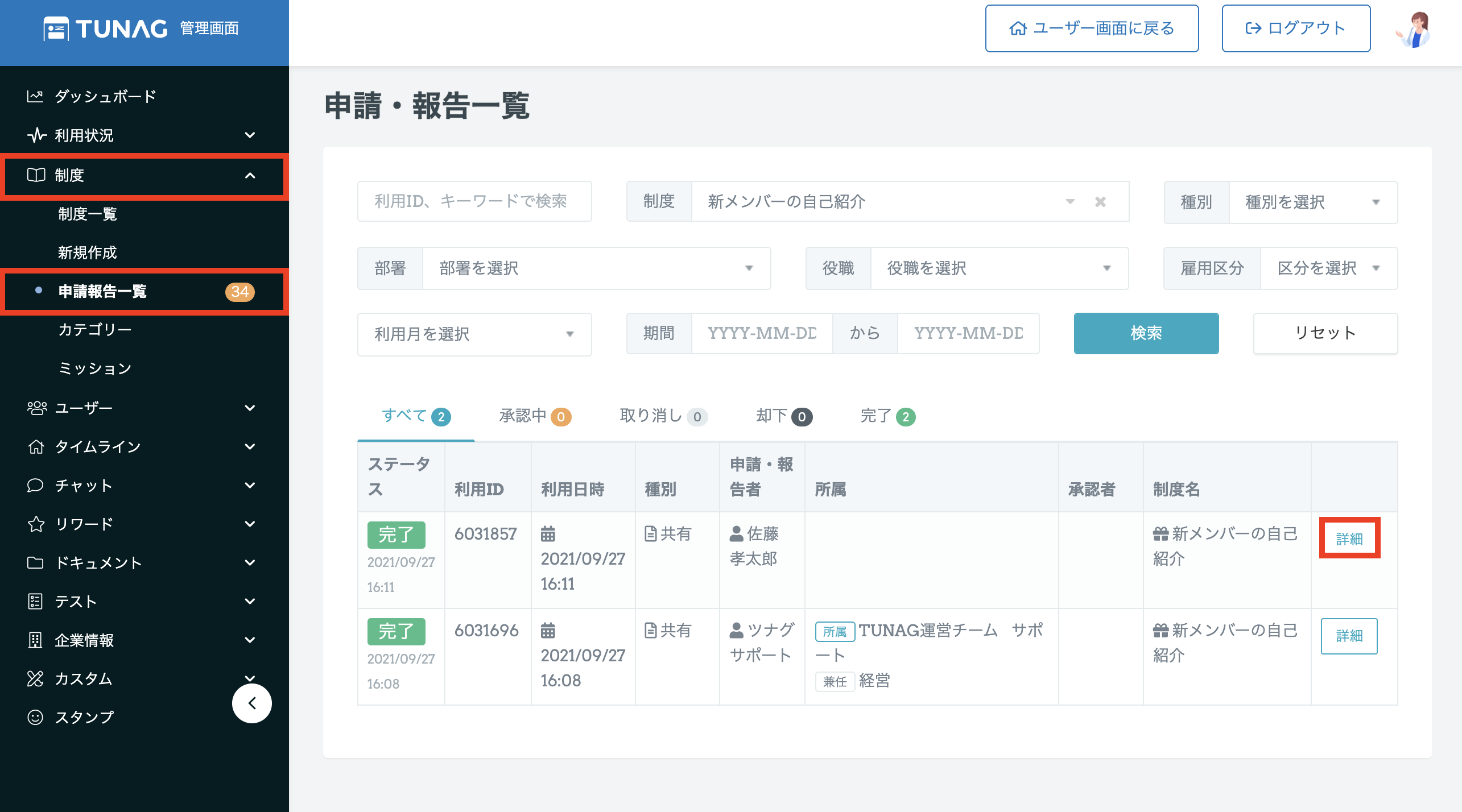The width and height of the screenshot is (1462, 812).
Task: Switch to the 取り消し tab
Action: [663, 416]
